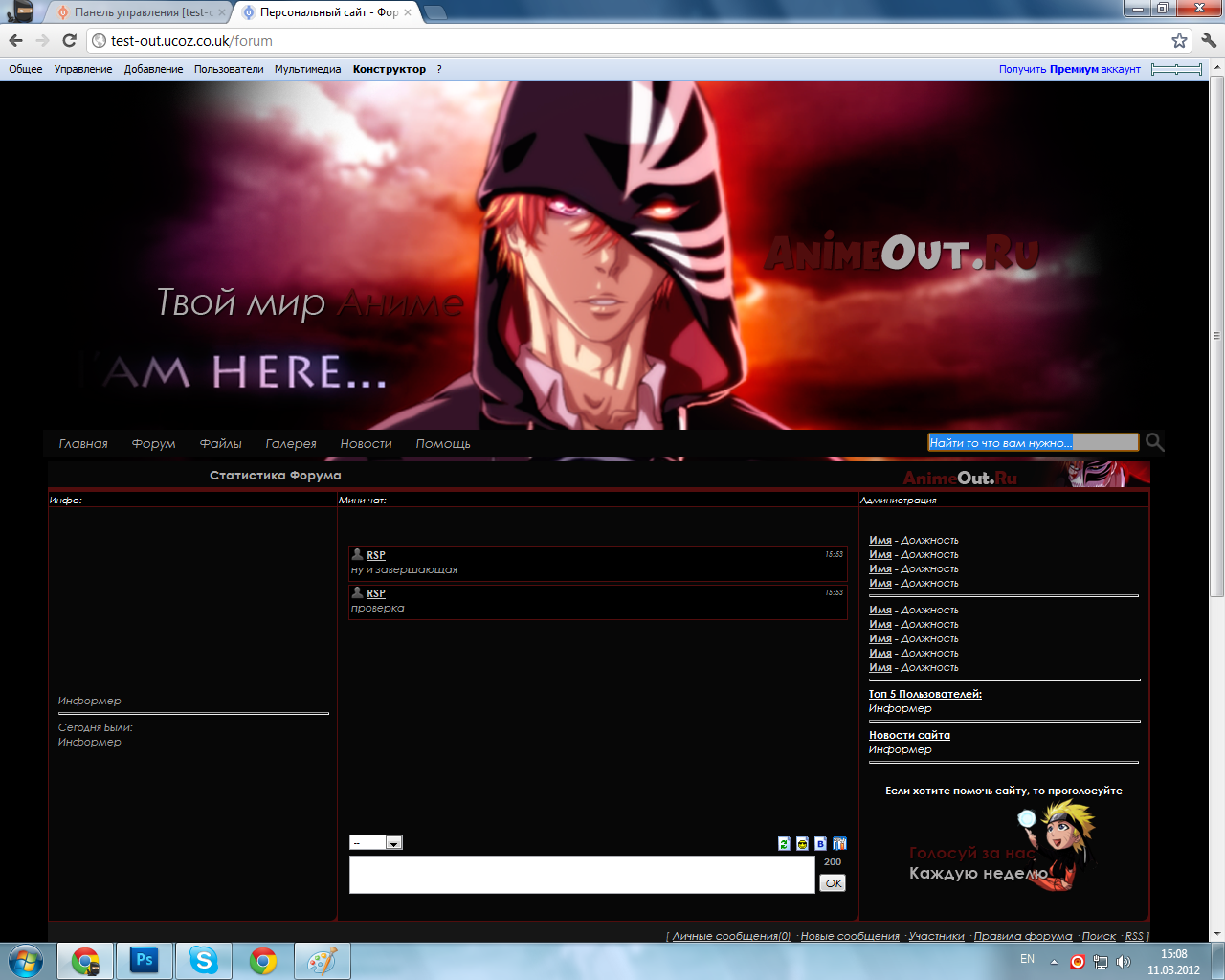Click the site search magnifier icon

[1155, 442]
